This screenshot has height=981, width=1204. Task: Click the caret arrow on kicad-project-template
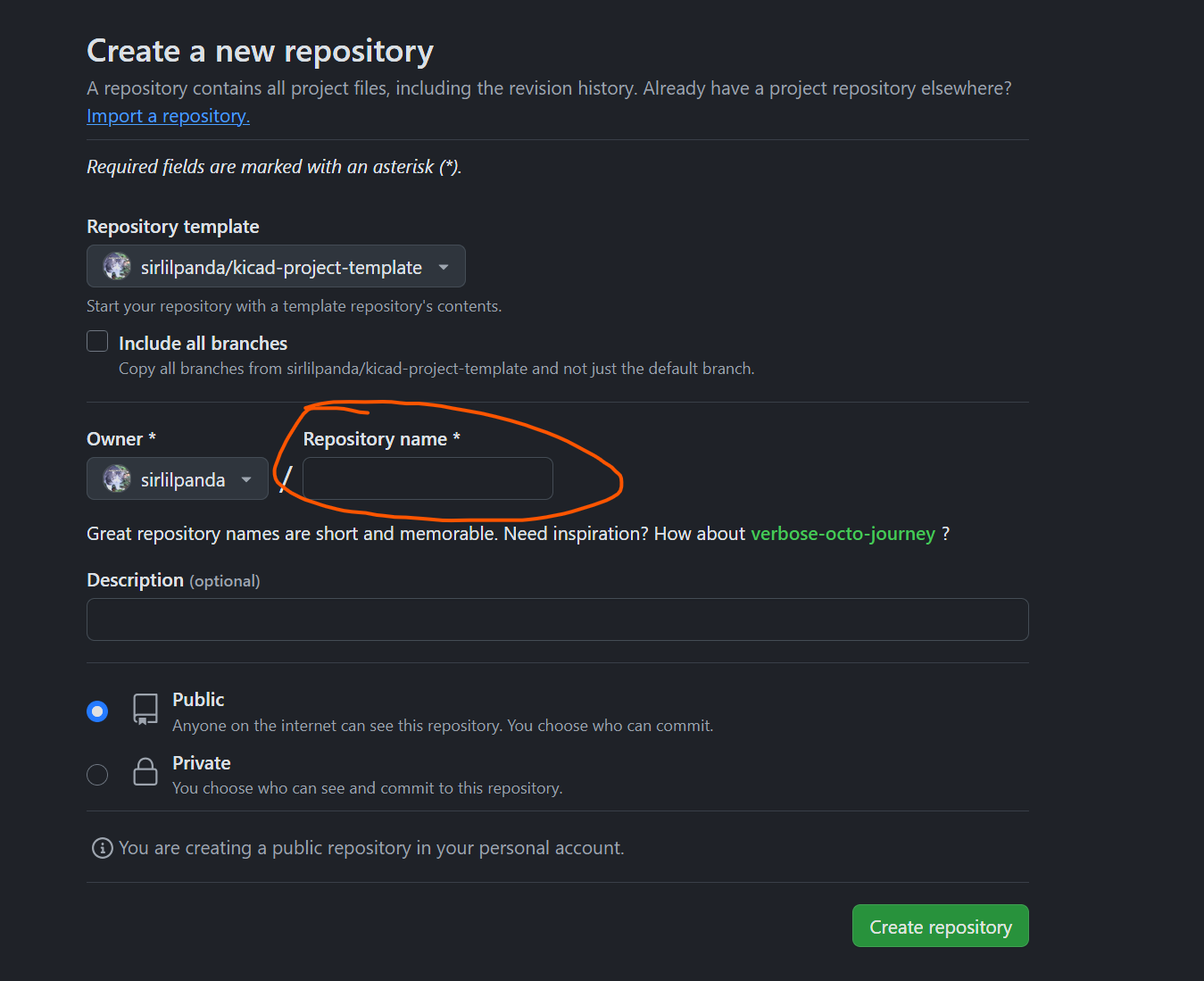(444, 267)
